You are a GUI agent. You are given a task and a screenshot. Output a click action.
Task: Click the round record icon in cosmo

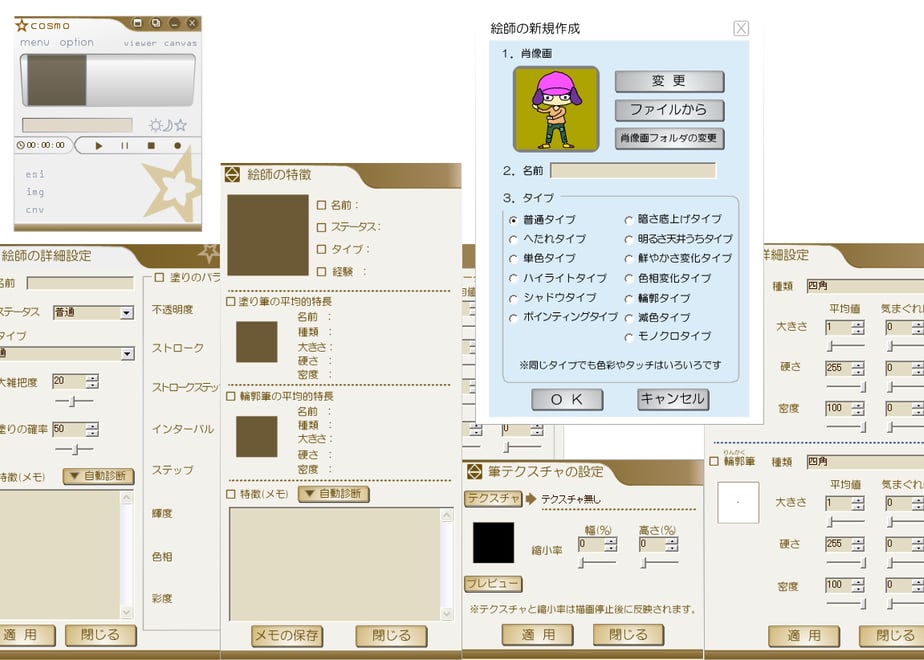point(177,146)
